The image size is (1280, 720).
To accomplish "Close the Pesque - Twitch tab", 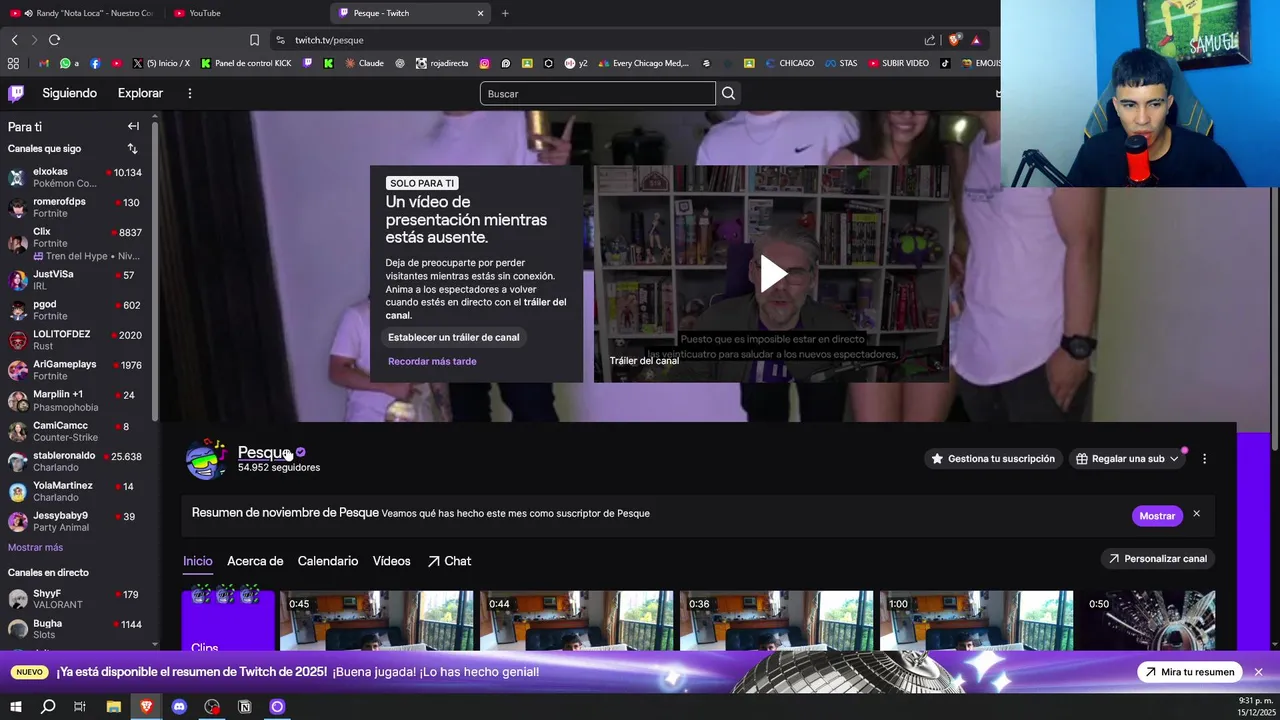I will pos(480,13).
